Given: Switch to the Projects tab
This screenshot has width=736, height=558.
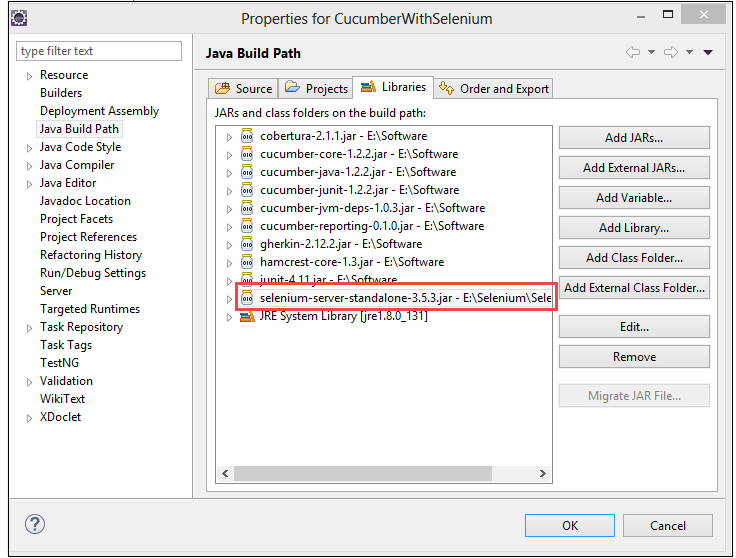Looking at the screenshot, I should tap(316, 89).
